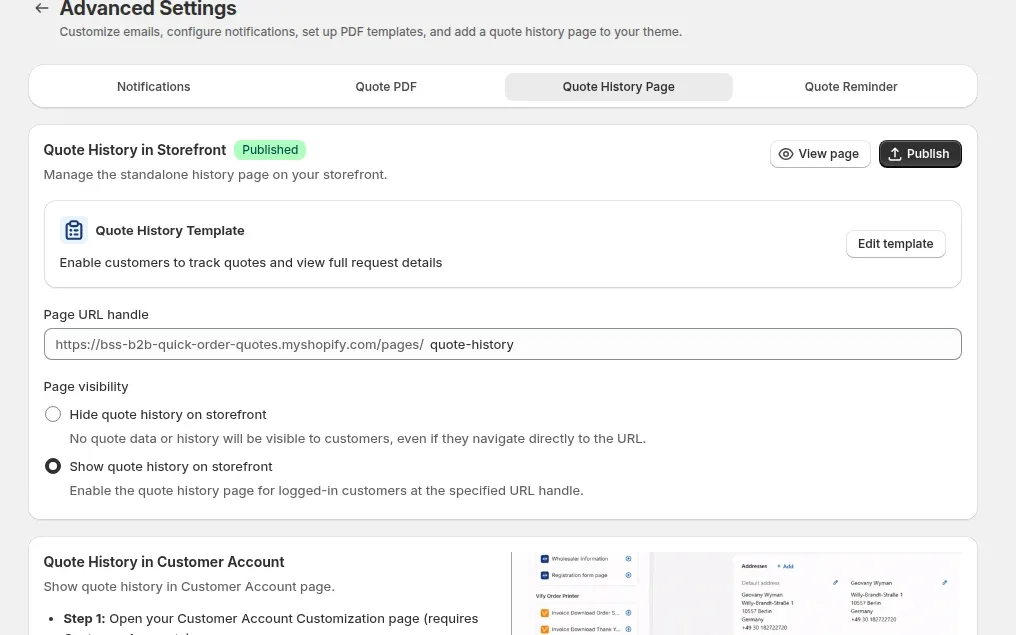Go back using the arrow beside Advanced Settings
The width and height of the screenshot is (1016, 635).
pos(41,8)
